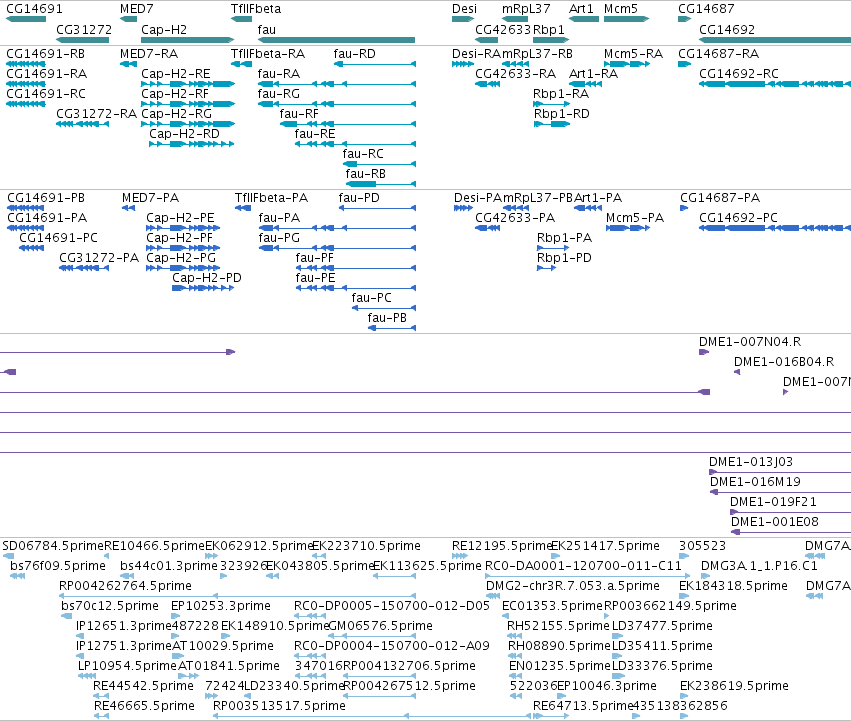Open the RE44542.5prime EST label
This screenshot has width=851, height=721.
point(143,686)
